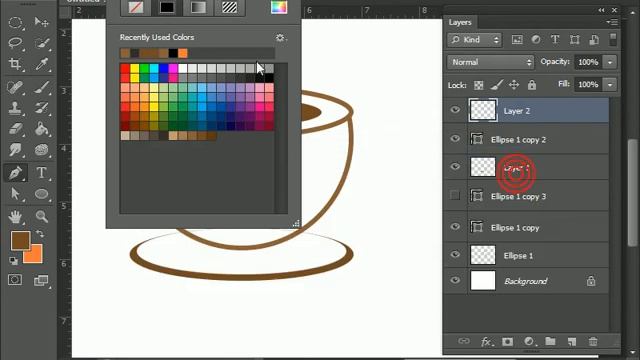Switch to the Layers tab
Image resolution: width=640 pixels, height=360 pixels.
460,22
